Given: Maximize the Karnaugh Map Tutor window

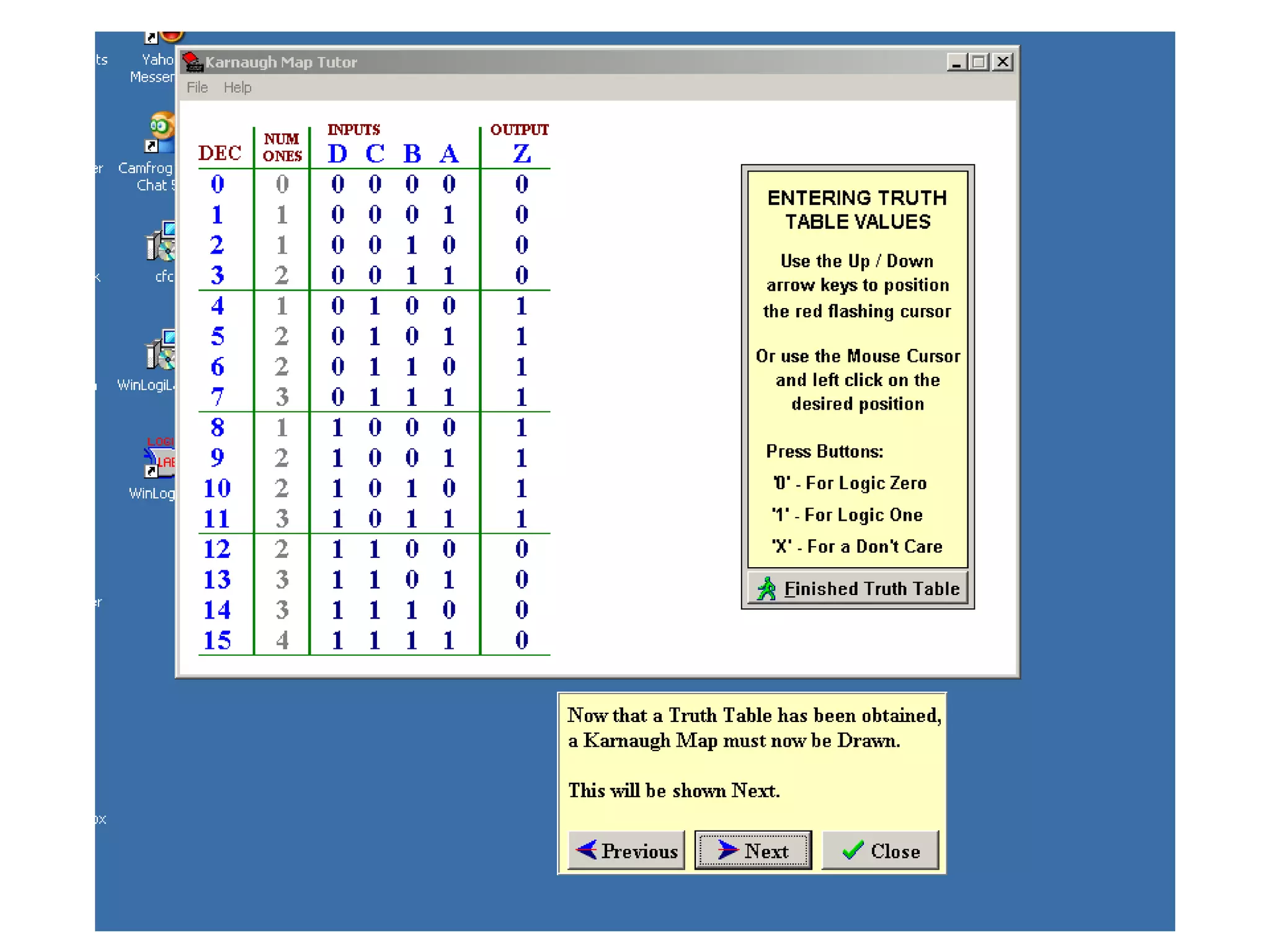Looking at the screenshot, I should [979, 62].
